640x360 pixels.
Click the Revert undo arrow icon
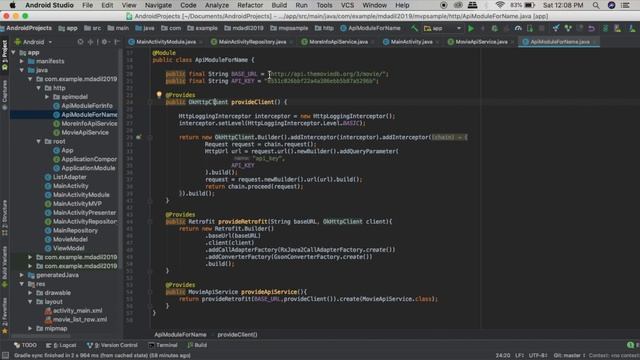tap(591, 29)
